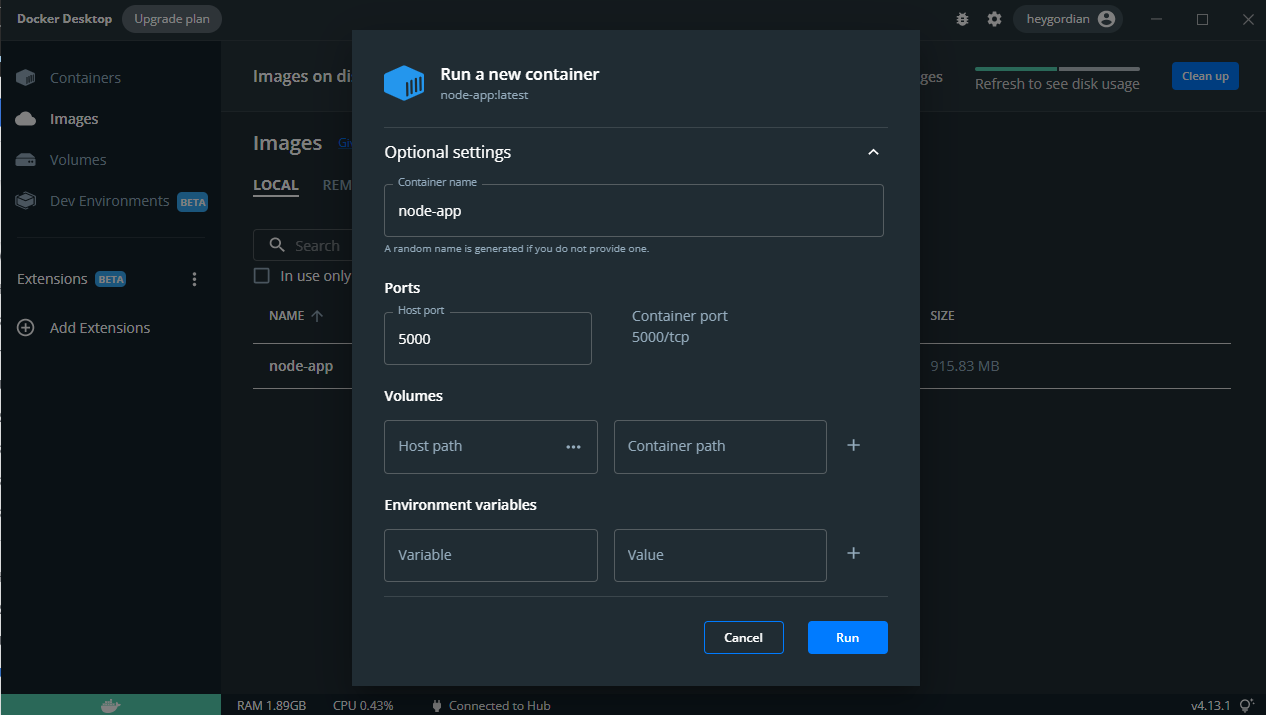Click the Connected to Hub plug icon
Viewport: 1266px width, 715px height.
(x=436, y=706)
